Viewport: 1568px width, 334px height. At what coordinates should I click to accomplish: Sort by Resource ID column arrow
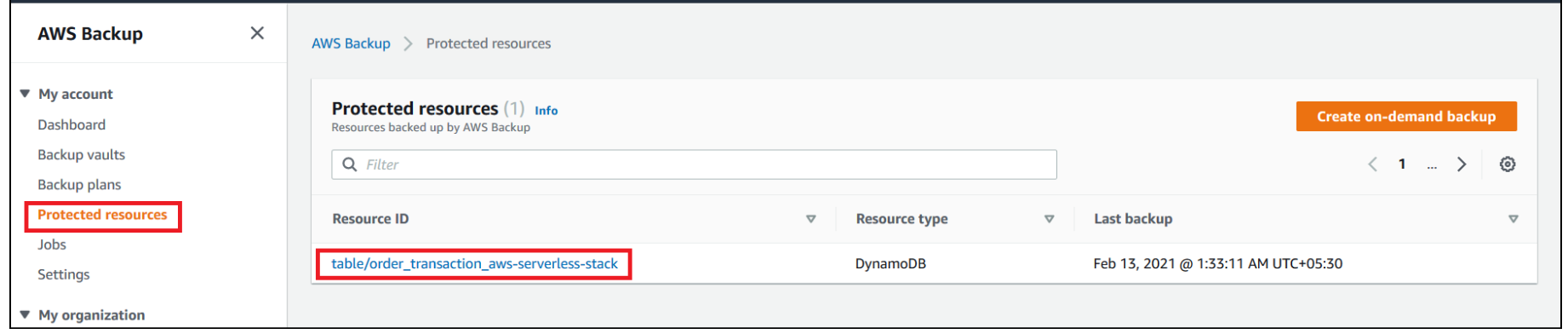click(811, 219)
